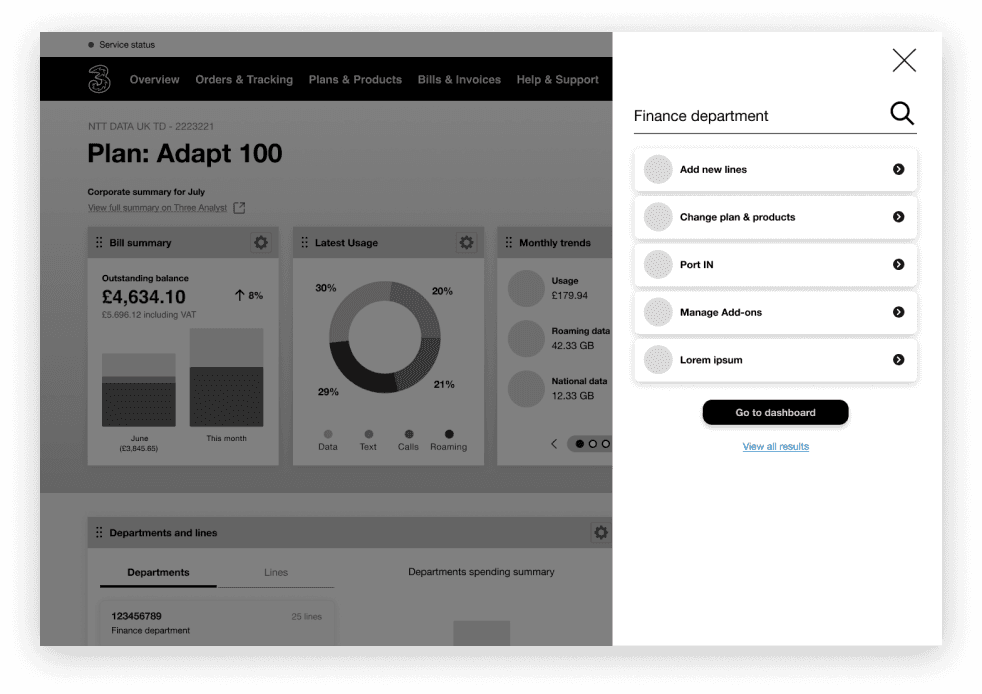The width and height of the screenshot is (982, 694).
Task: Open the Bills & Invoices menu
Action: point(459,80)
